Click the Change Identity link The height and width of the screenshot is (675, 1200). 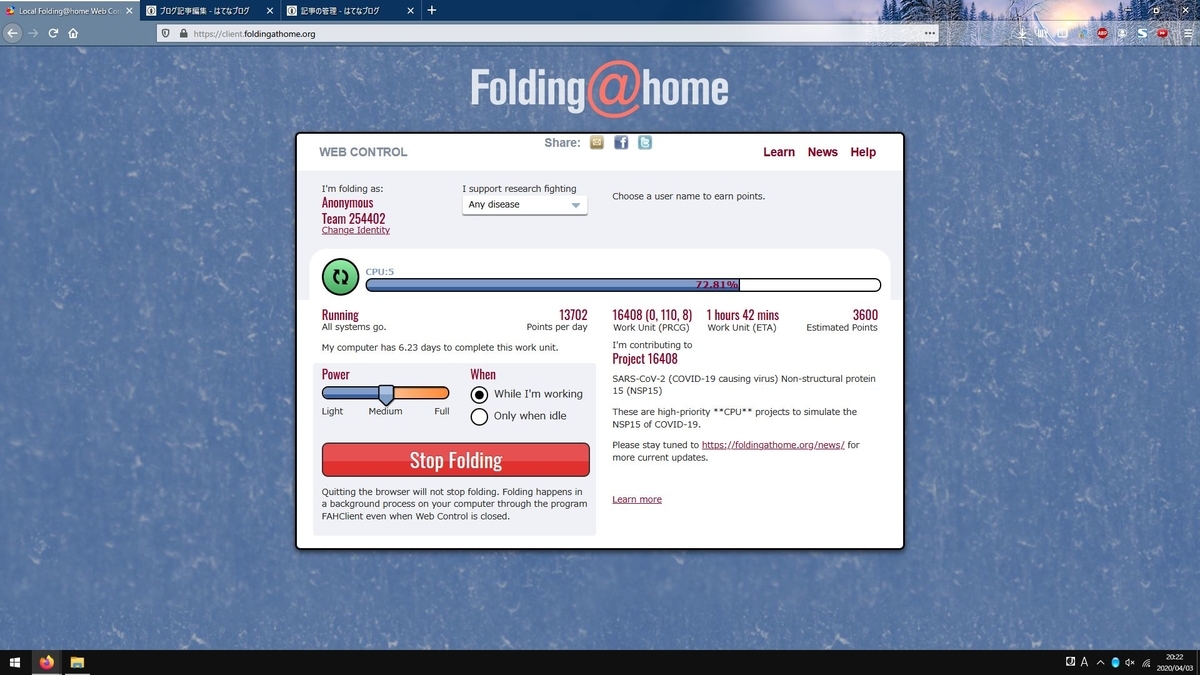point(356,230)
